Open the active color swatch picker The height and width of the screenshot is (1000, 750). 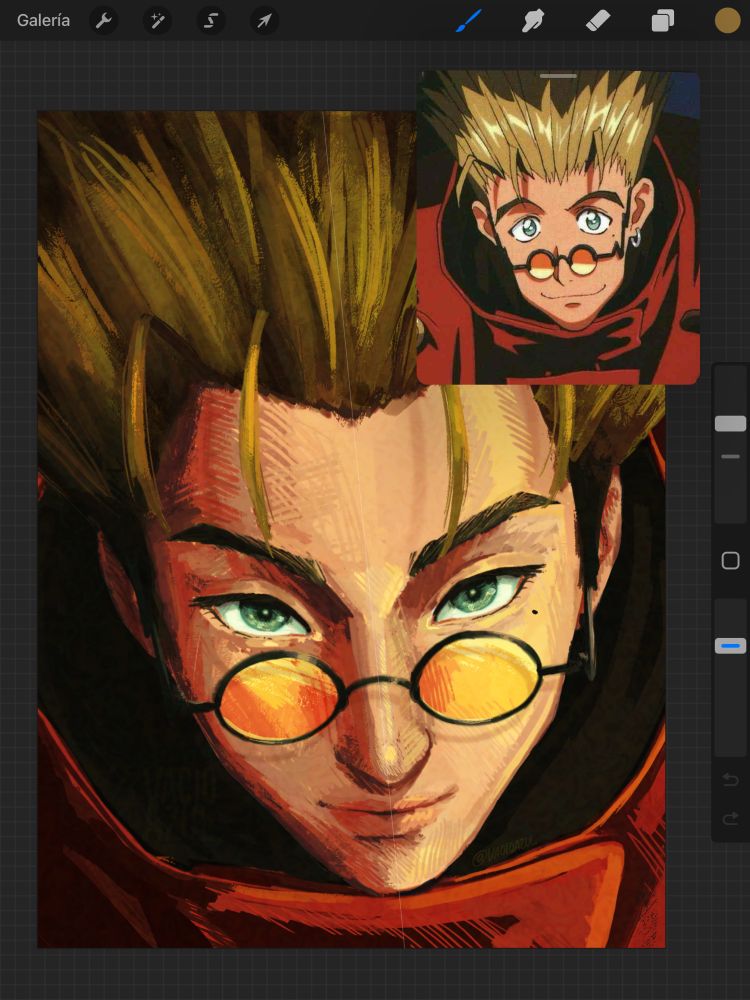click(727, 20)
